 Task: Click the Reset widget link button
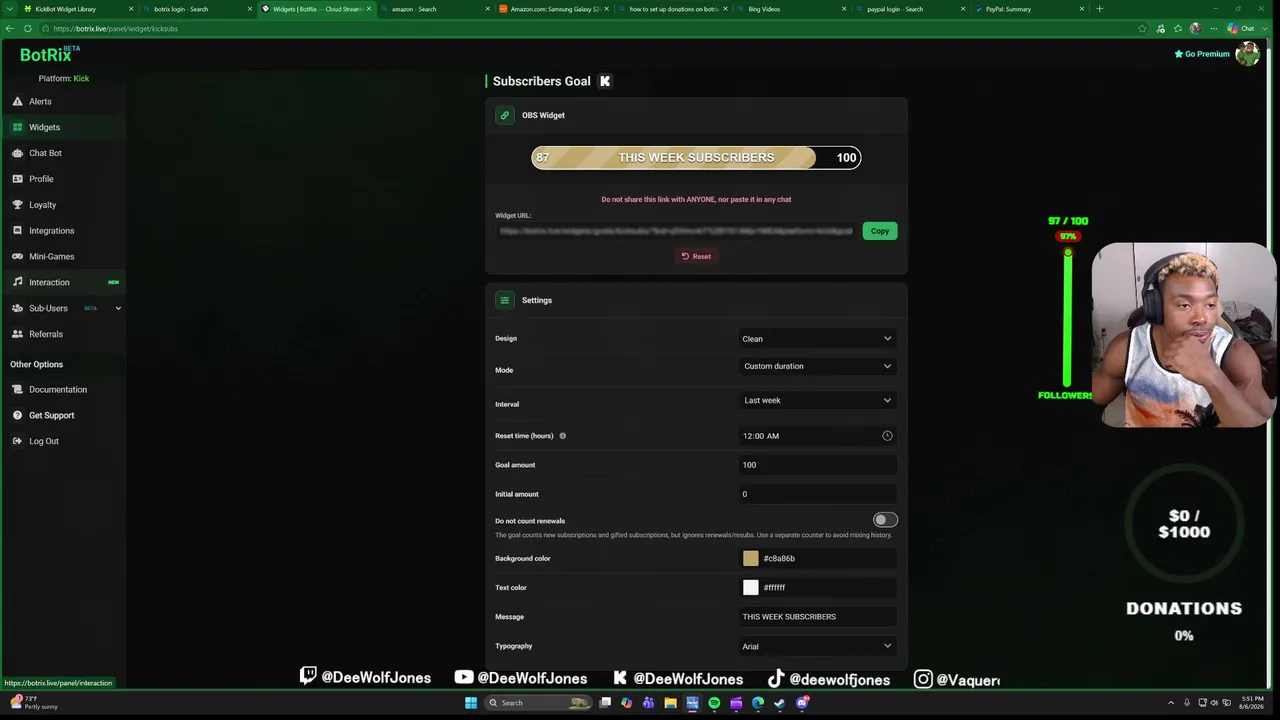[696, 256]
